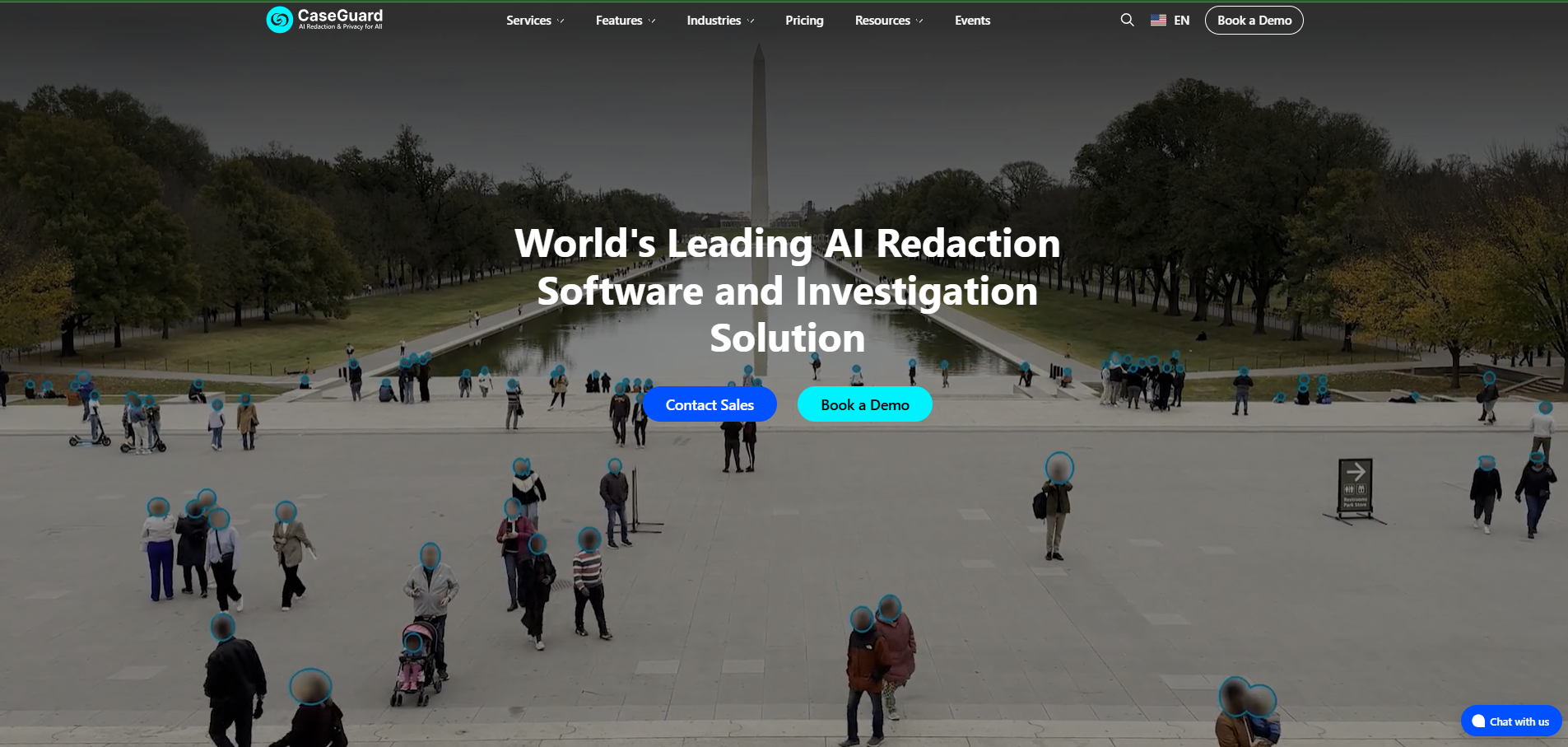Viewport: 1568px width, 747px height.
Task: Expand the Resources dropdown menu
Action: pyautogui.click(x=889, y=21)
